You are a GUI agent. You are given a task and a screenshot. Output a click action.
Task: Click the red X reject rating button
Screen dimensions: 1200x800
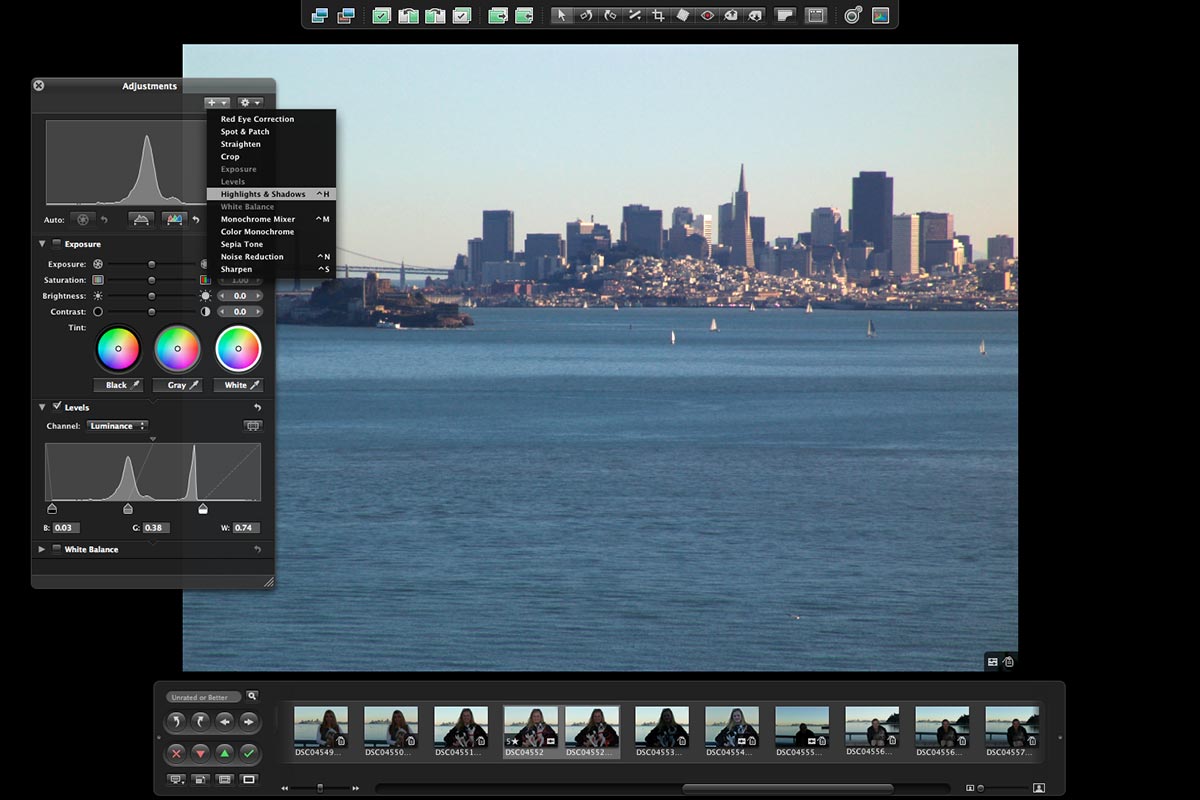177,753
